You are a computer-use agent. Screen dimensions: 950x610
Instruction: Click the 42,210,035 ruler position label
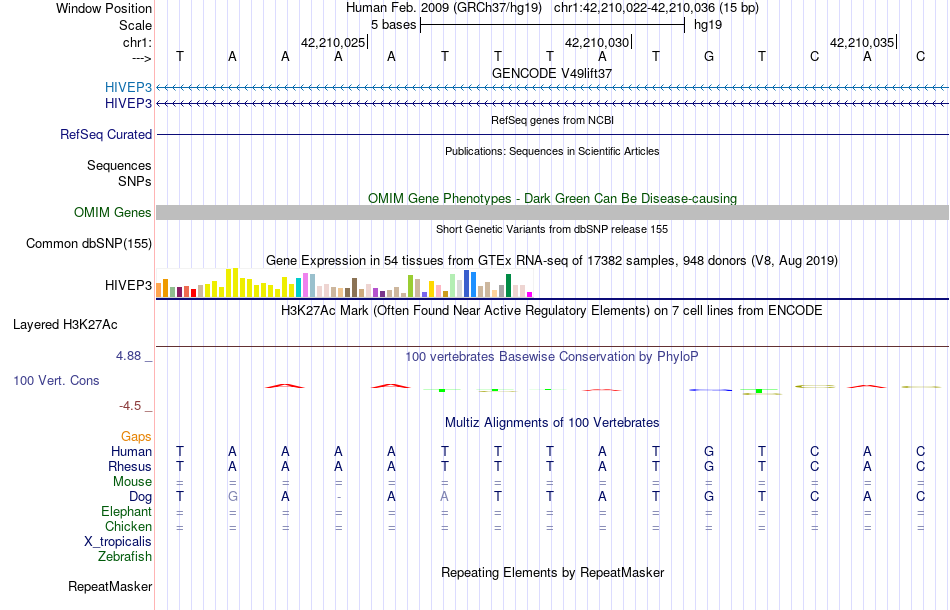862,42
